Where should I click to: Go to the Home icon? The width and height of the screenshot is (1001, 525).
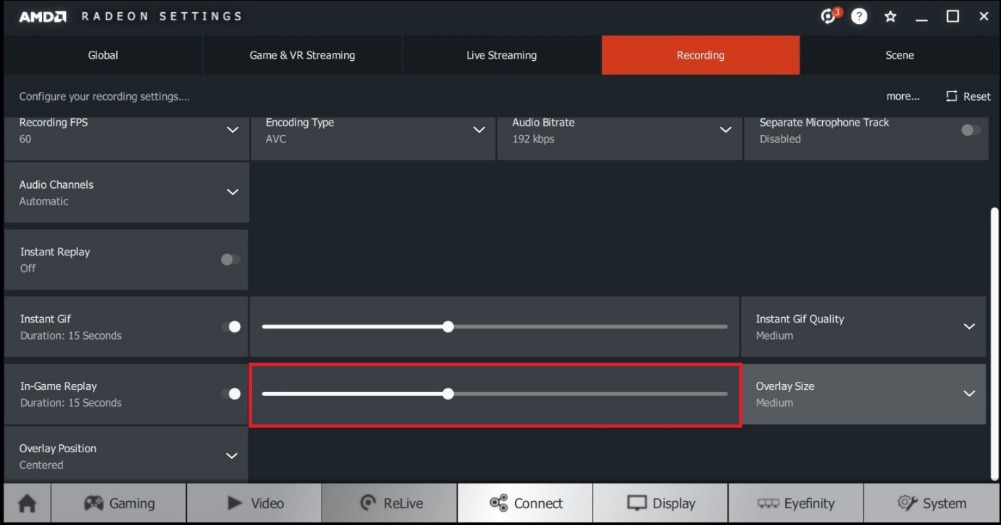pos(27,503)
